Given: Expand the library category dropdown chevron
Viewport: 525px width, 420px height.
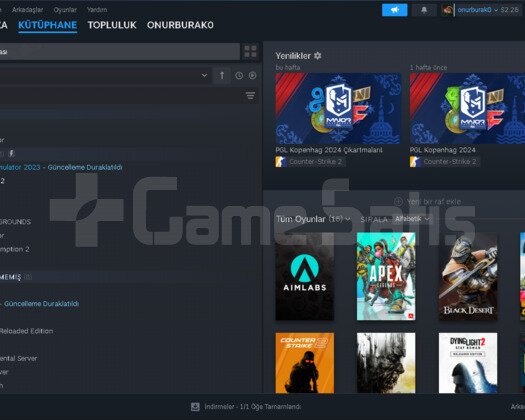Looking at the screenshot, I should (x=204, y=76).
